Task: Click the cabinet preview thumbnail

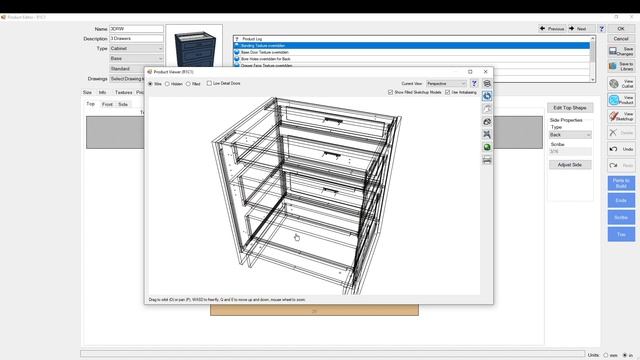Action: (x=194, y=46)
